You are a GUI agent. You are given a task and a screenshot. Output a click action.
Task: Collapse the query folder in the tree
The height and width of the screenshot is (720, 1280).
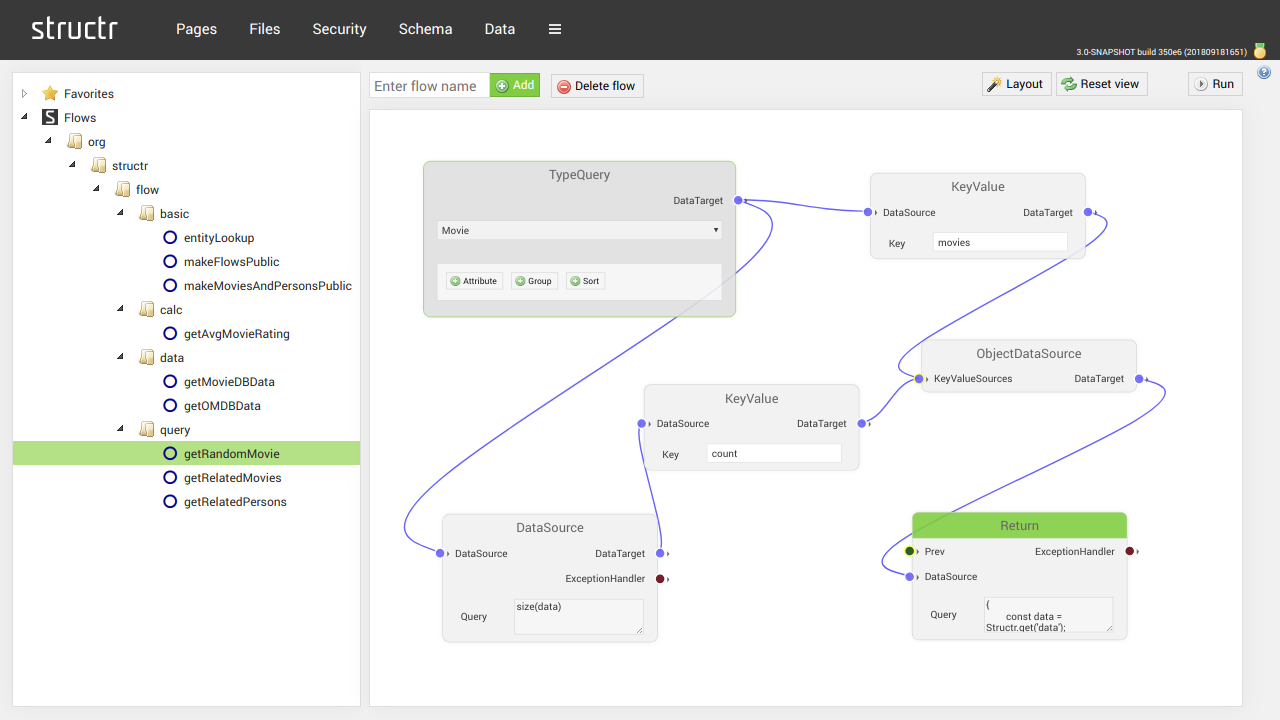pos(120,428)
